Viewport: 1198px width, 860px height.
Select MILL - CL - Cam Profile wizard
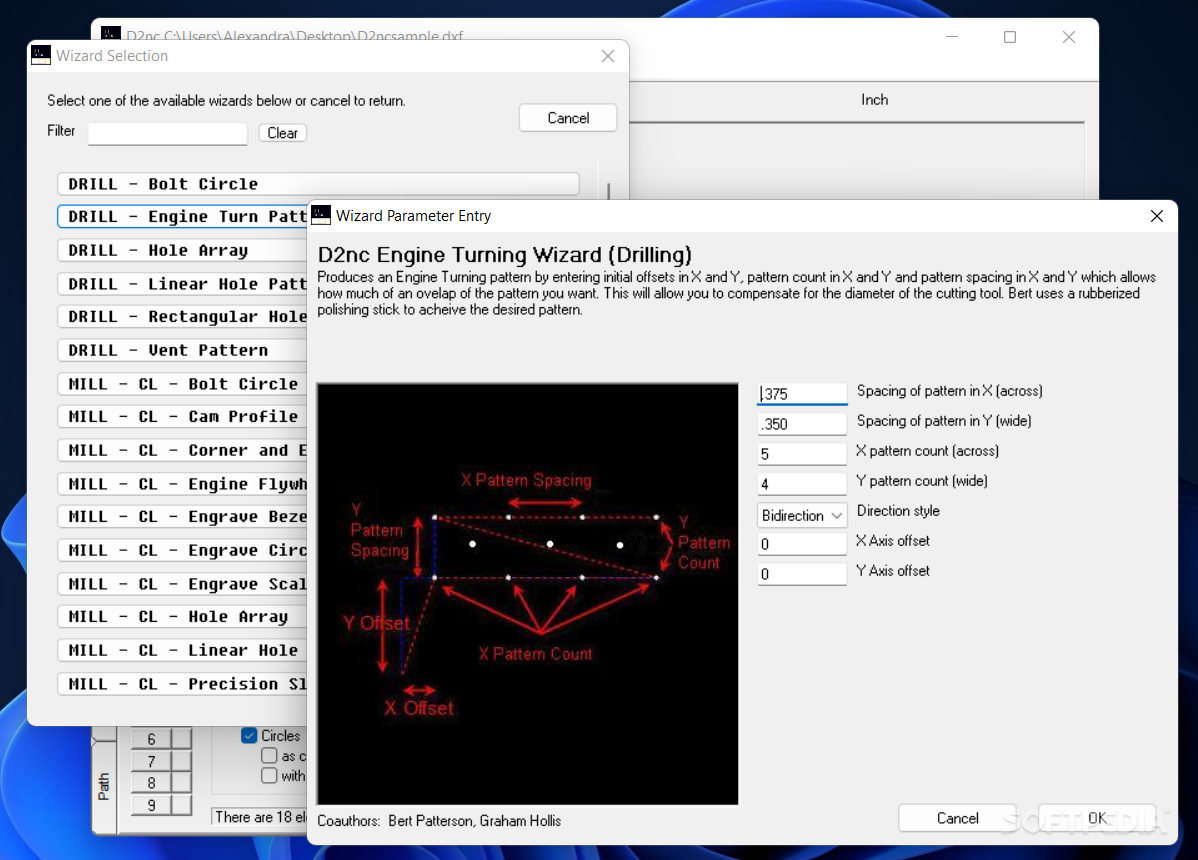click(183, 417)
